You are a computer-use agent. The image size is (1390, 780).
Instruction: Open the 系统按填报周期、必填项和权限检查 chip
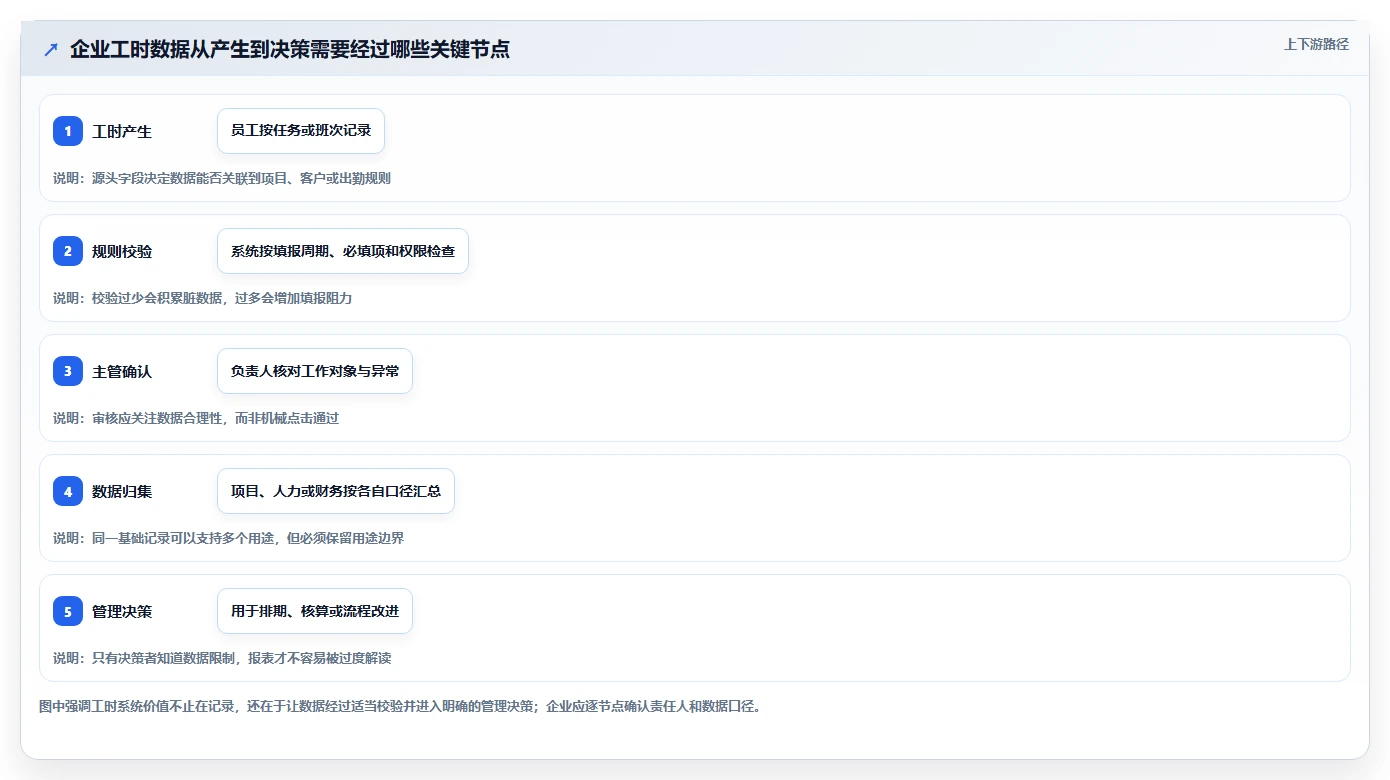tap(343, 251)
